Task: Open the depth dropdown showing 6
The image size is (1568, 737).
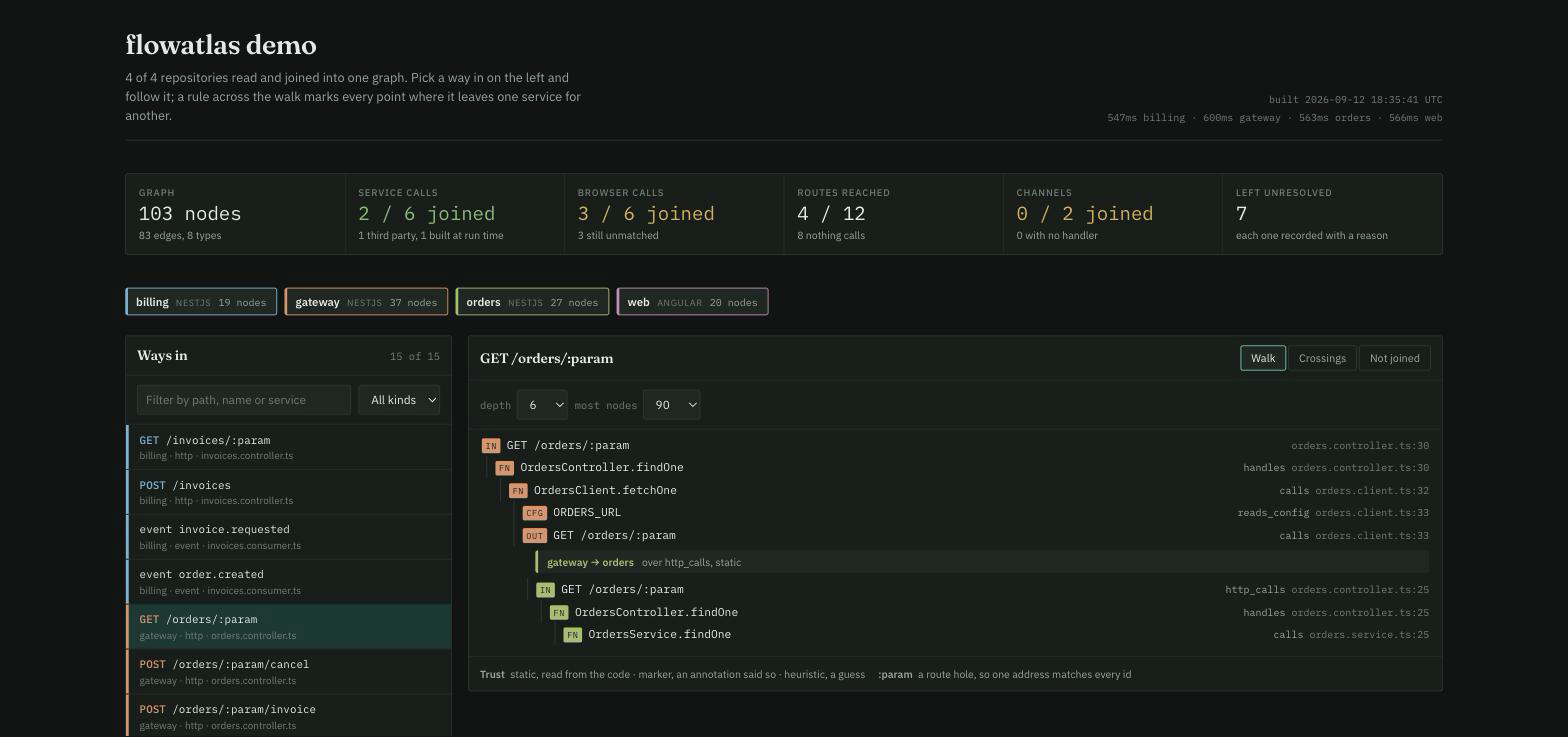Action: 542,405
